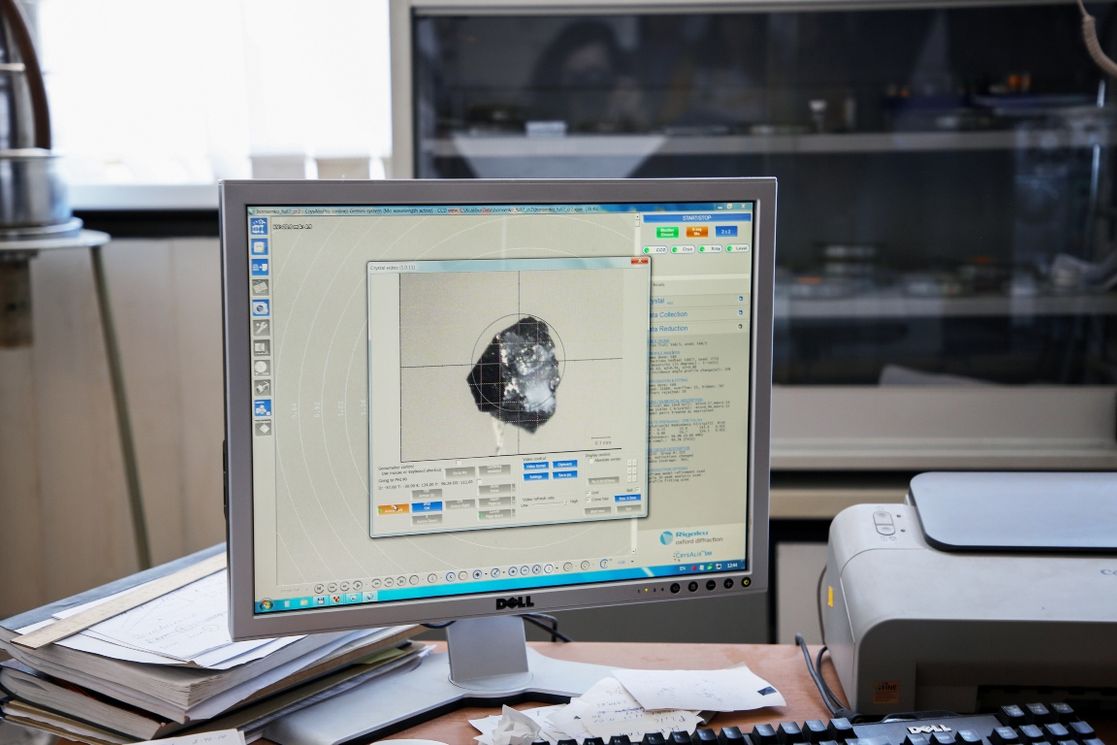Open the question-mark help icon in bottom toolbar
1117x745 pixels.
click(x=603, y=563)
